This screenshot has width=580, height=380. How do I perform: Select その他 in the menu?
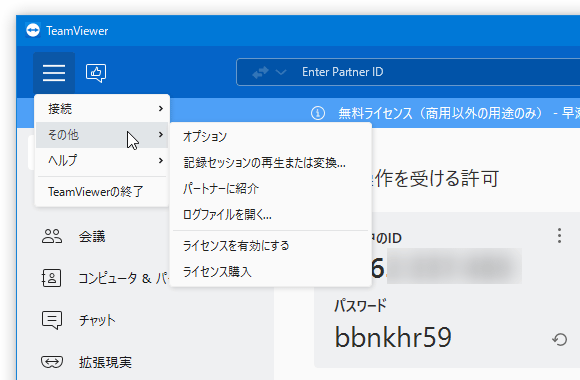[102, 135]
